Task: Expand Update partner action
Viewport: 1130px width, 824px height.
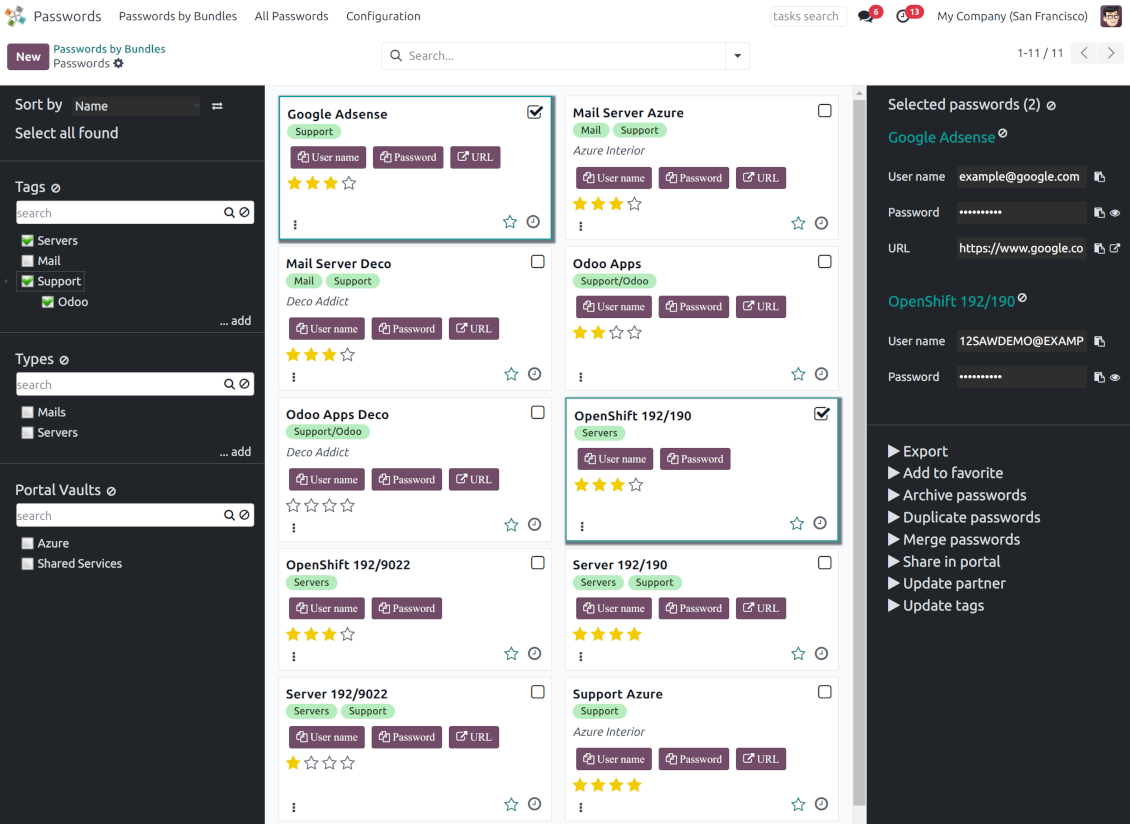Action: [x=947, y=583]
